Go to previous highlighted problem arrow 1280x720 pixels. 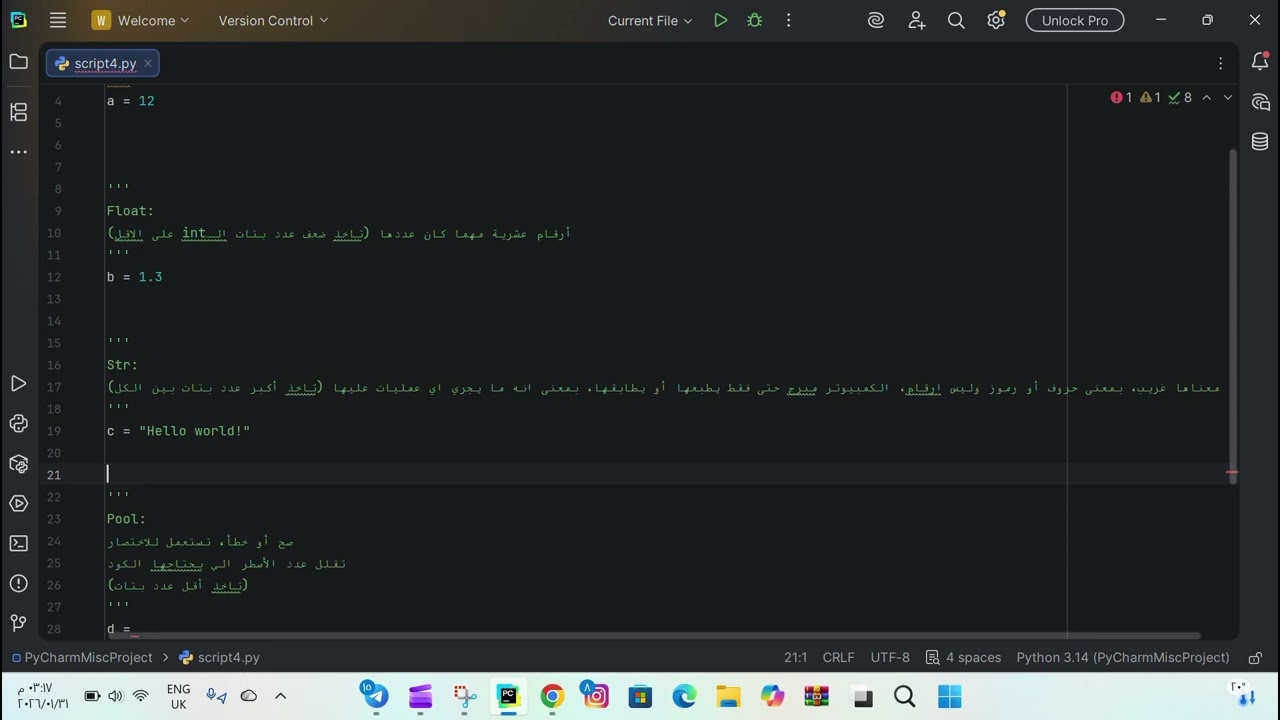[1206, 97]
